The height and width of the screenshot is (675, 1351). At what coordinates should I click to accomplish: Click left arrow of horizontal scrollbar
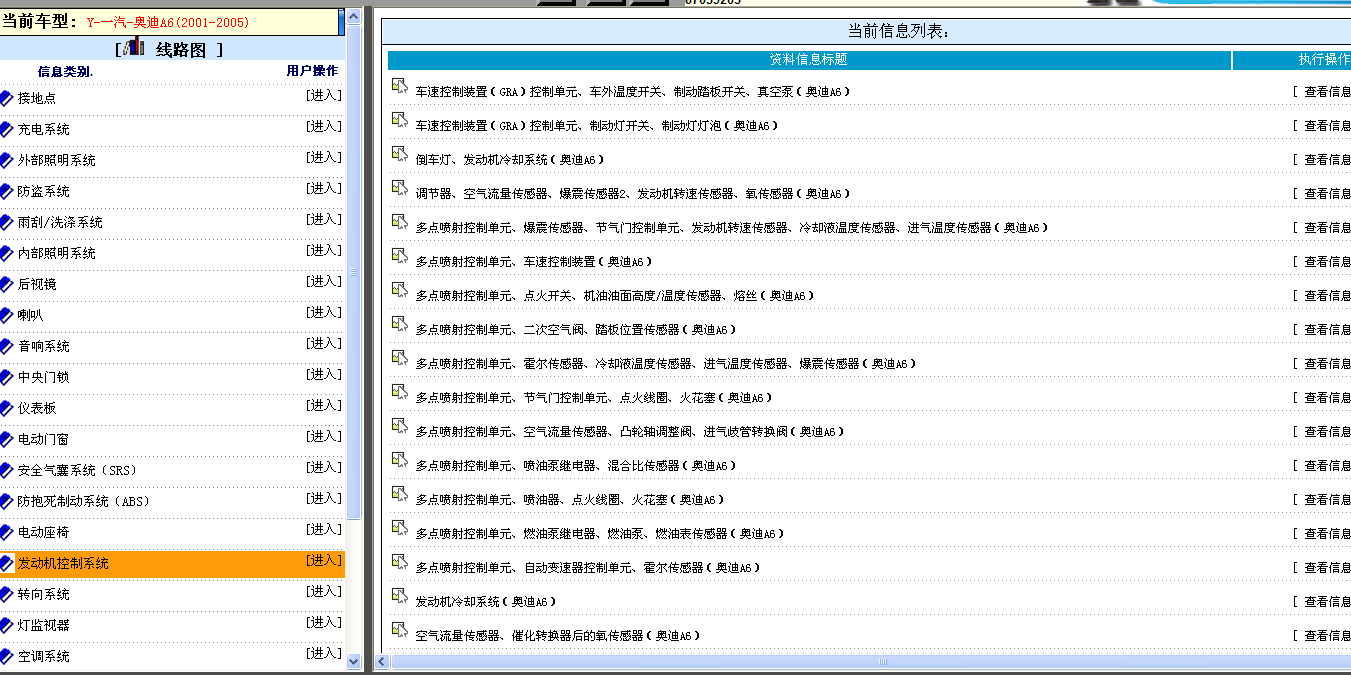[382, 662]
